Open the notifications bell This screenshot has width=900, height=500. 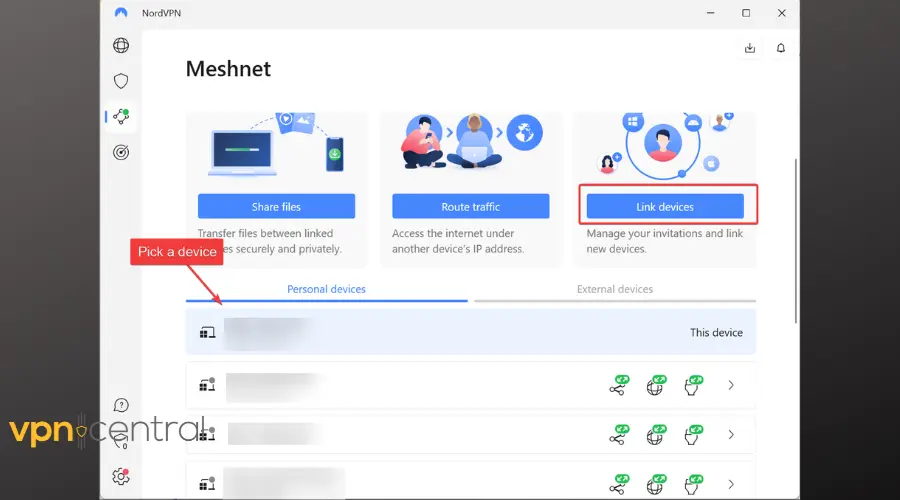click(x=781, y=48)
